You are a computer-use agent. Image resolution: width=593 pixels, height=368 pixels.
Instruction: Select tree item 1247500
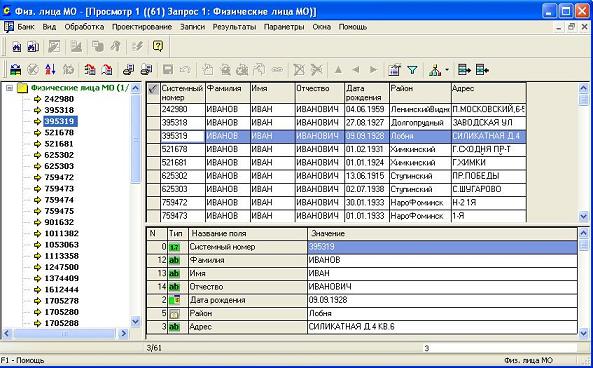coord(61,267)
